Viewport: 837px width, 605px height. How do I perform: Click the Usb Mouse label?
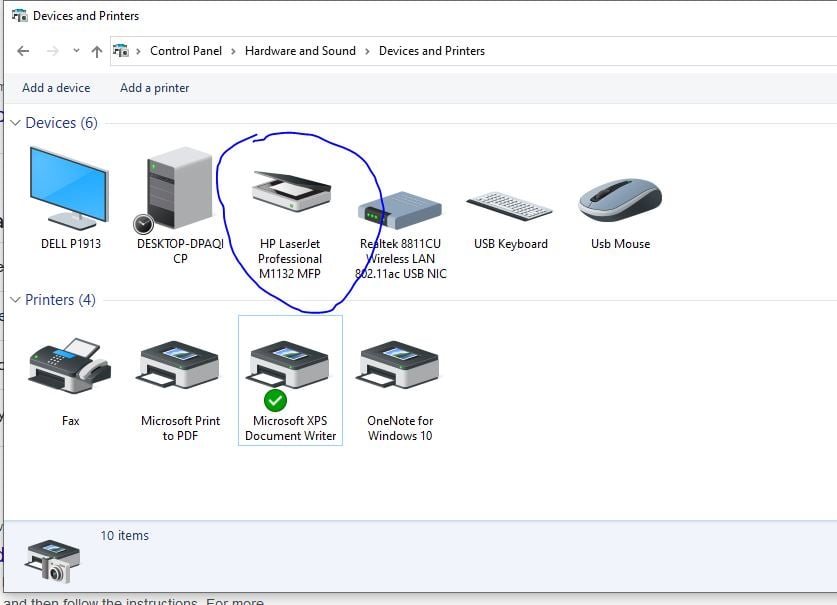click(x=620, y=243)
